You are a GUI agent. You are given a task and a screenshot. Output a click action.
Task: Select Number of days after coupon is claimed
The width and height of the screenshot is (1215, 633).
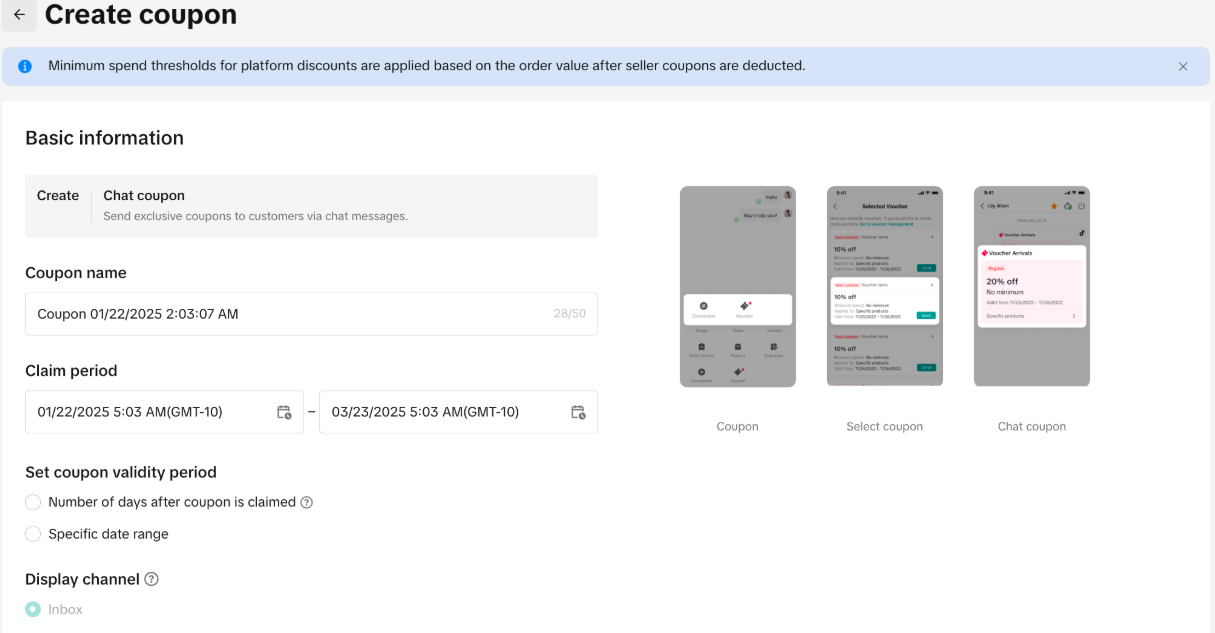[34, 502]
